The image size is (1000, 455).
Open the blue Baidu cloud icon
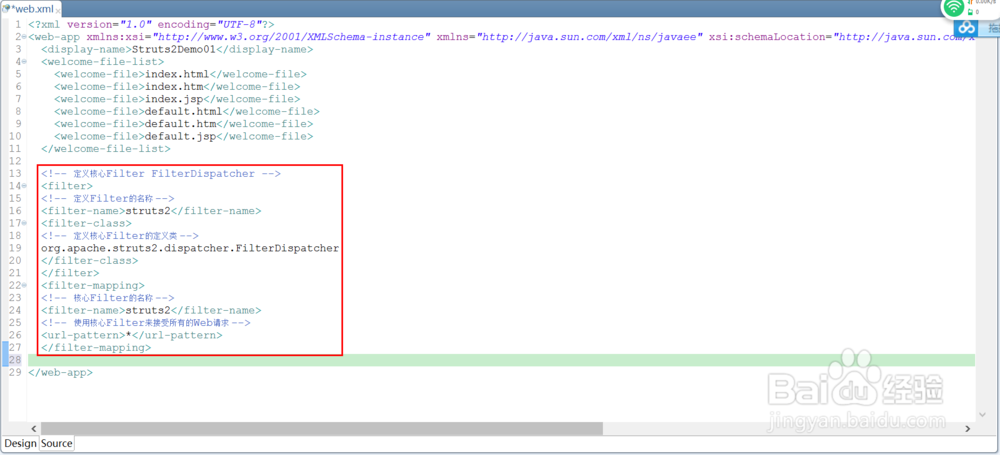point(968,28)
